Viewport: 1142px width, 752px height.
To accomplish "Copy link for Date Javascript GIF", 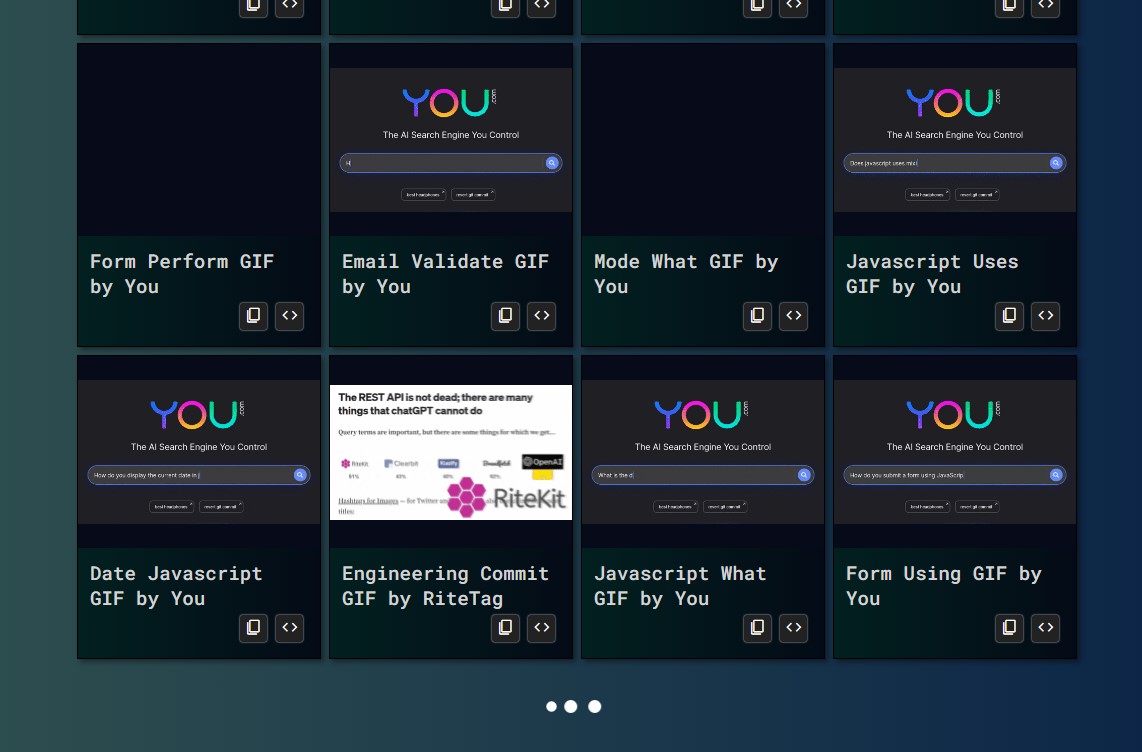I will 253,628.
